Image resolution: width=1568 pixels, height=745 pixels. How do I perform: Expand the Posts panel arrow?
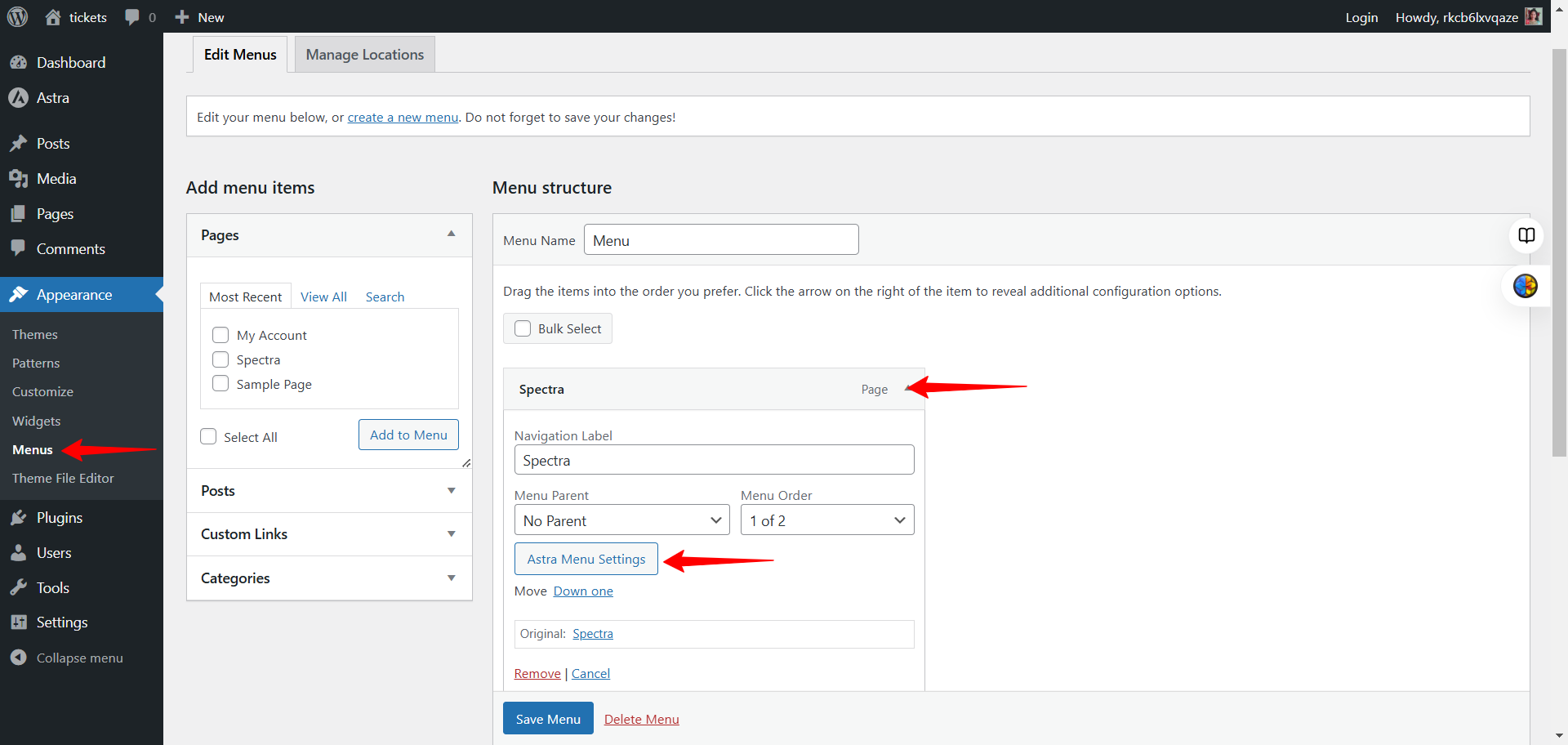click(x=451, y=490)
